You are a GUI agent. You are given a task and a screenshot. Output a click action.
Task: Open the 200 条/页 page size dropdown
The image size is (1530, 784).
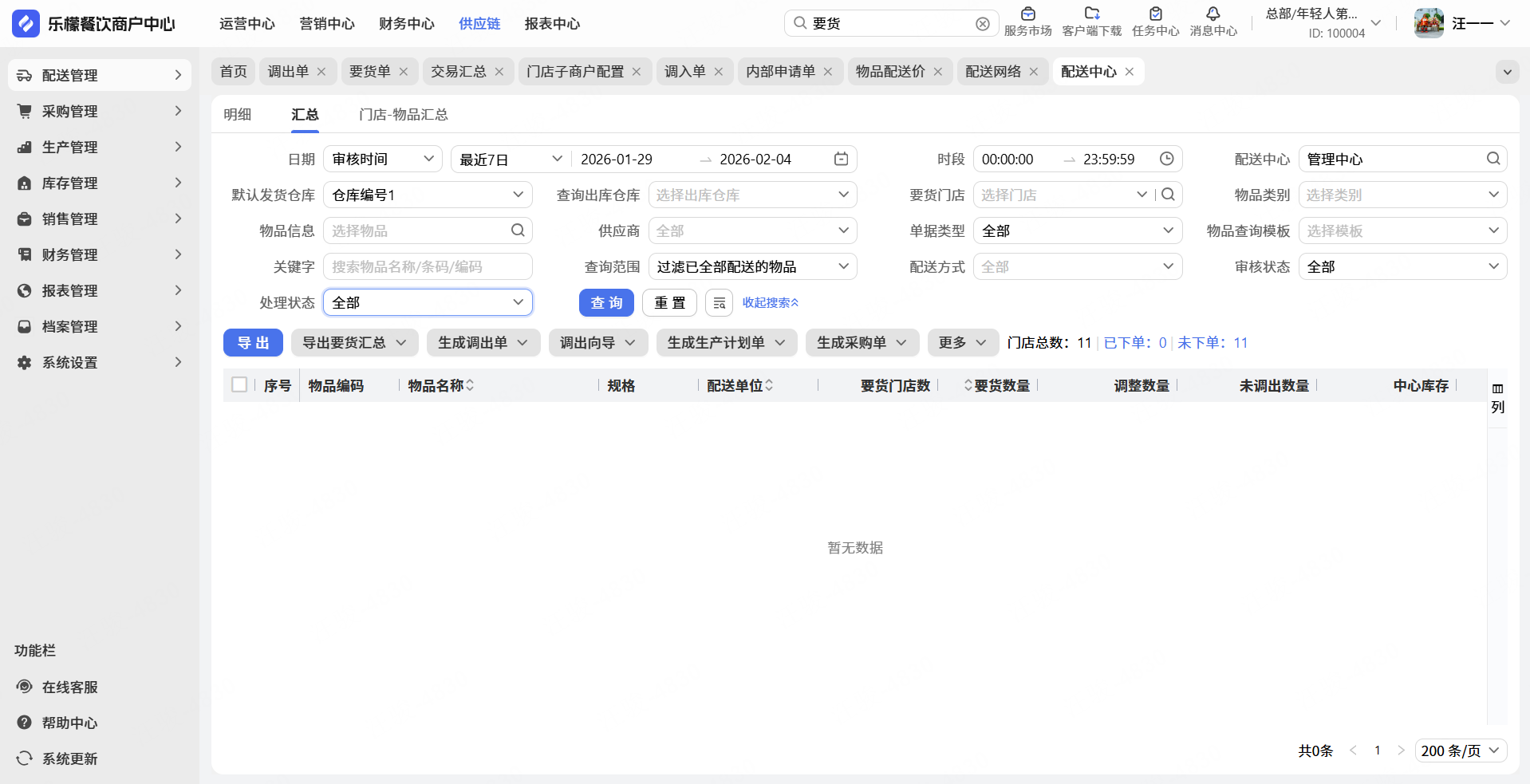point(1460,751)
